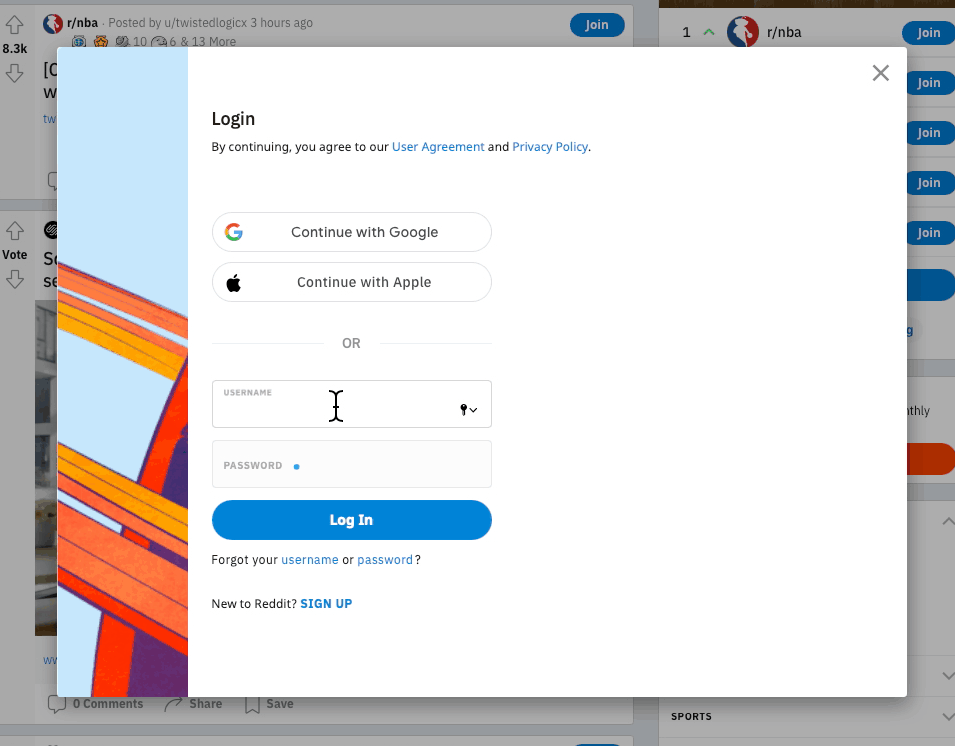This screenshot has height=746, width=955.
Task: Close the login dialog with X
Action: pos(880,73)
